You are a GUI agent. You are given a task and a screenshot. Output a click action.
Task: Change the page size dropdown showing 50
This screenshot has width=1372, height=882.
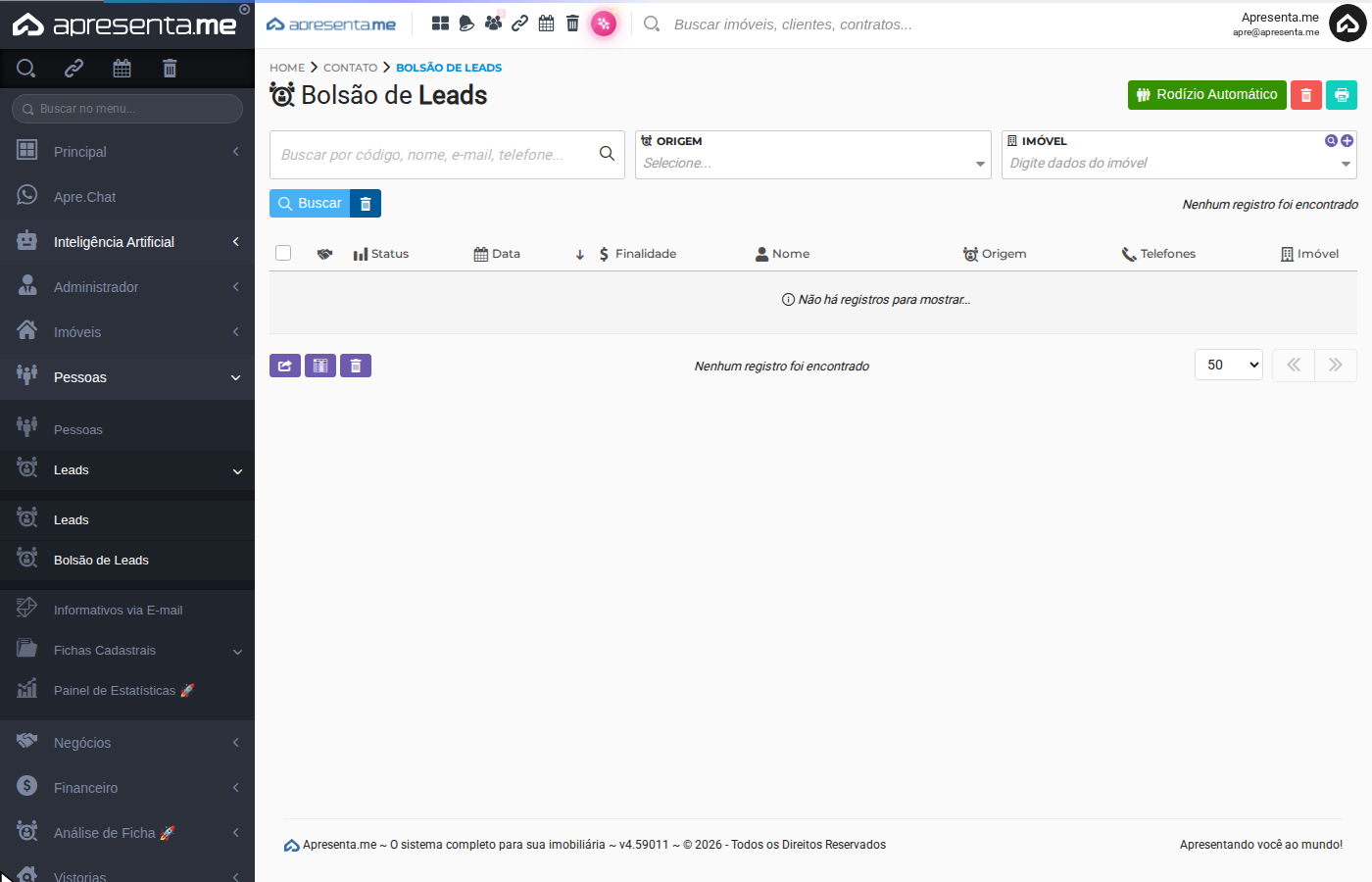pos(1229,365)
